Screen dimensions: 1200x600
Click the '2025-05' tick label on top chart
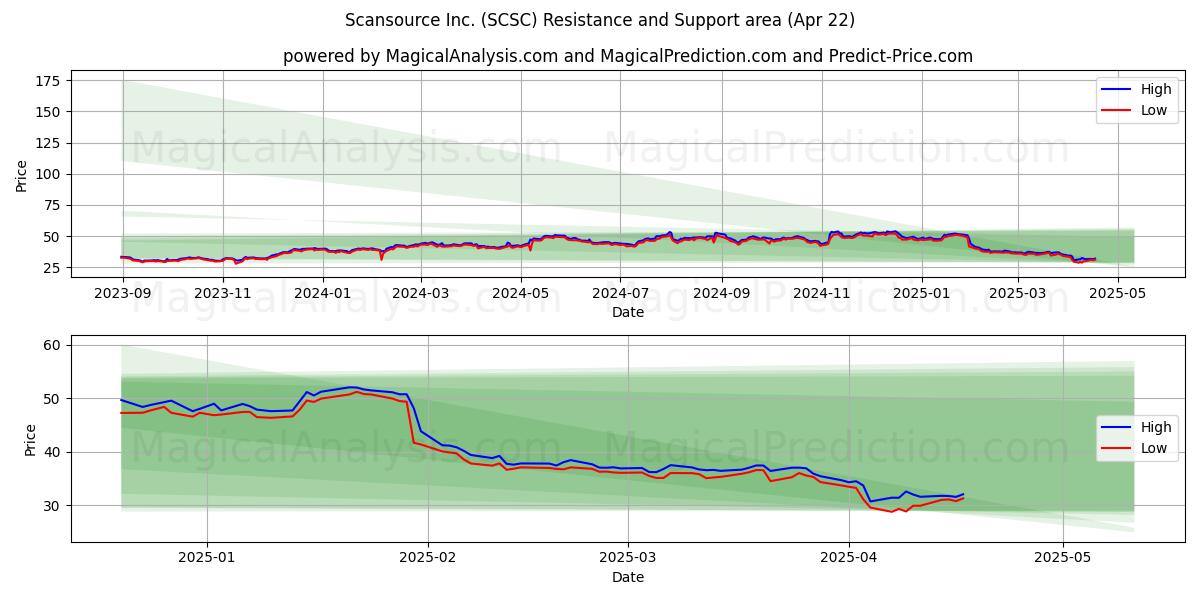click(1119, 295)
